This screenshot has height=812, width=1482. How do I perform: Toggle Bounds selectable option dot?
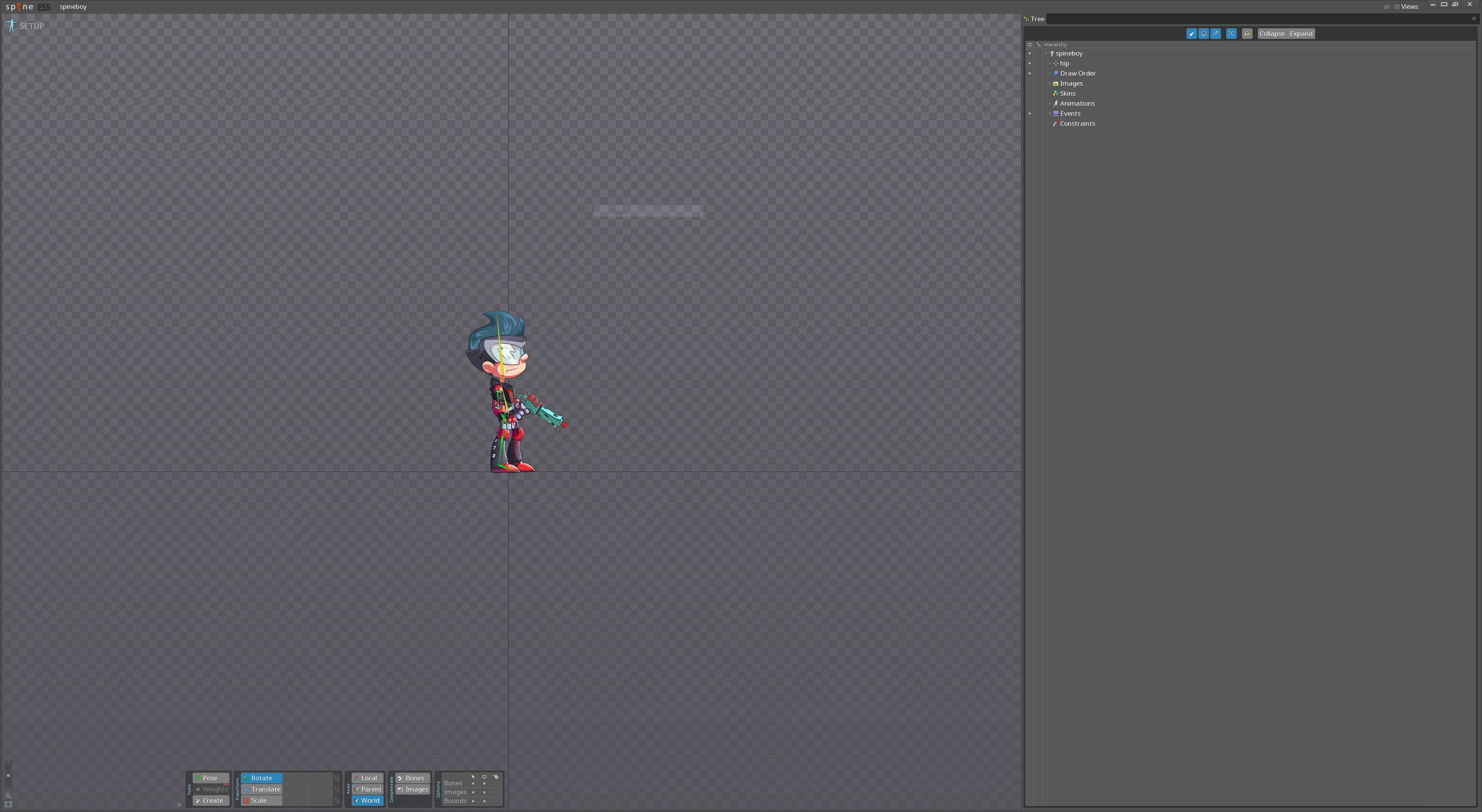pos(473,800)
